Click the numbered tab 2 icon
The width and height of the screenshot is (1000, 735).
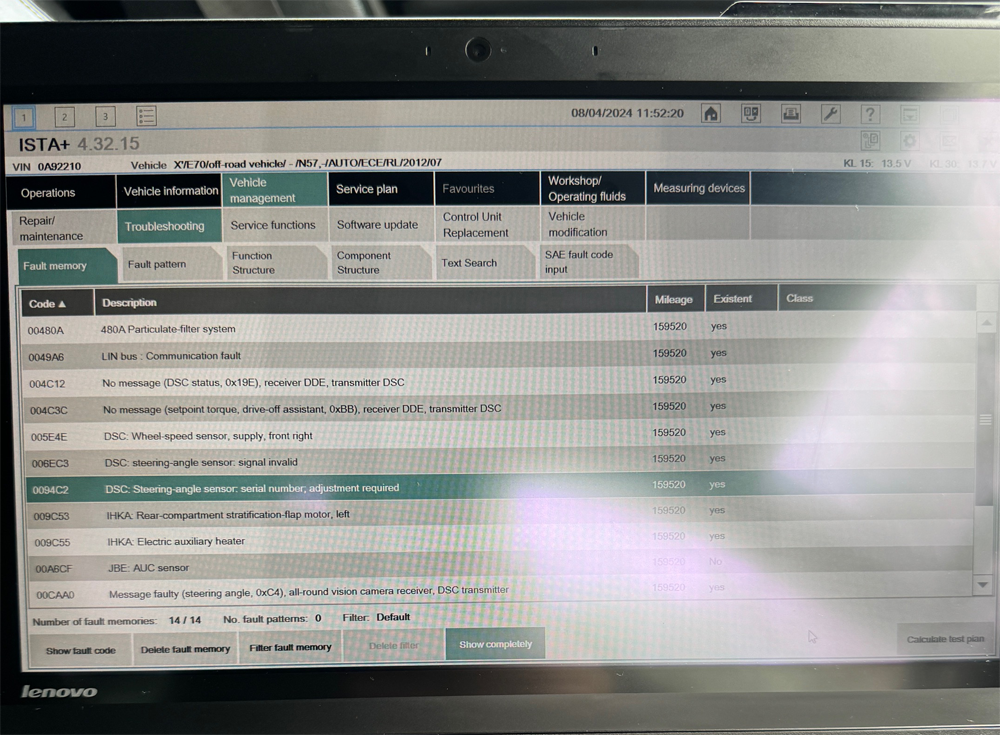[64, 117]
